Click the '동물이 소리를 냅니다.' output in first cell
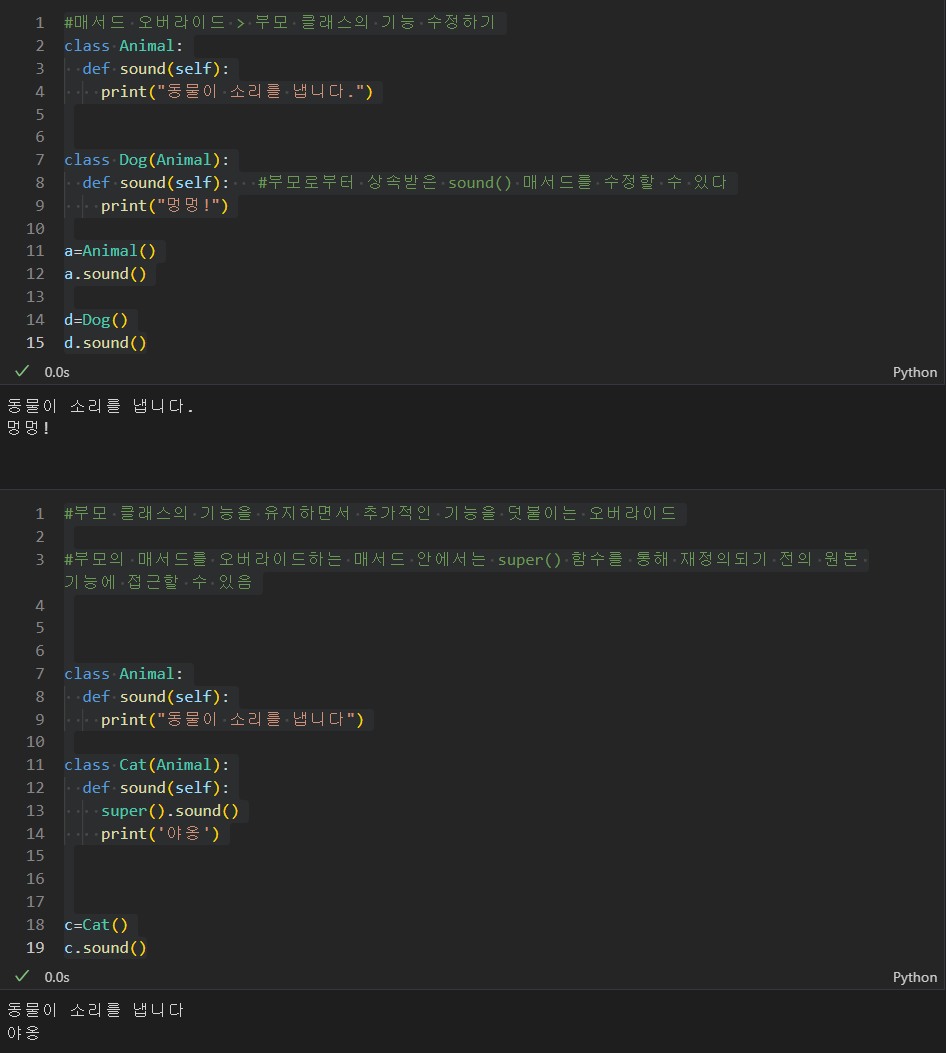 coord(101,406)
